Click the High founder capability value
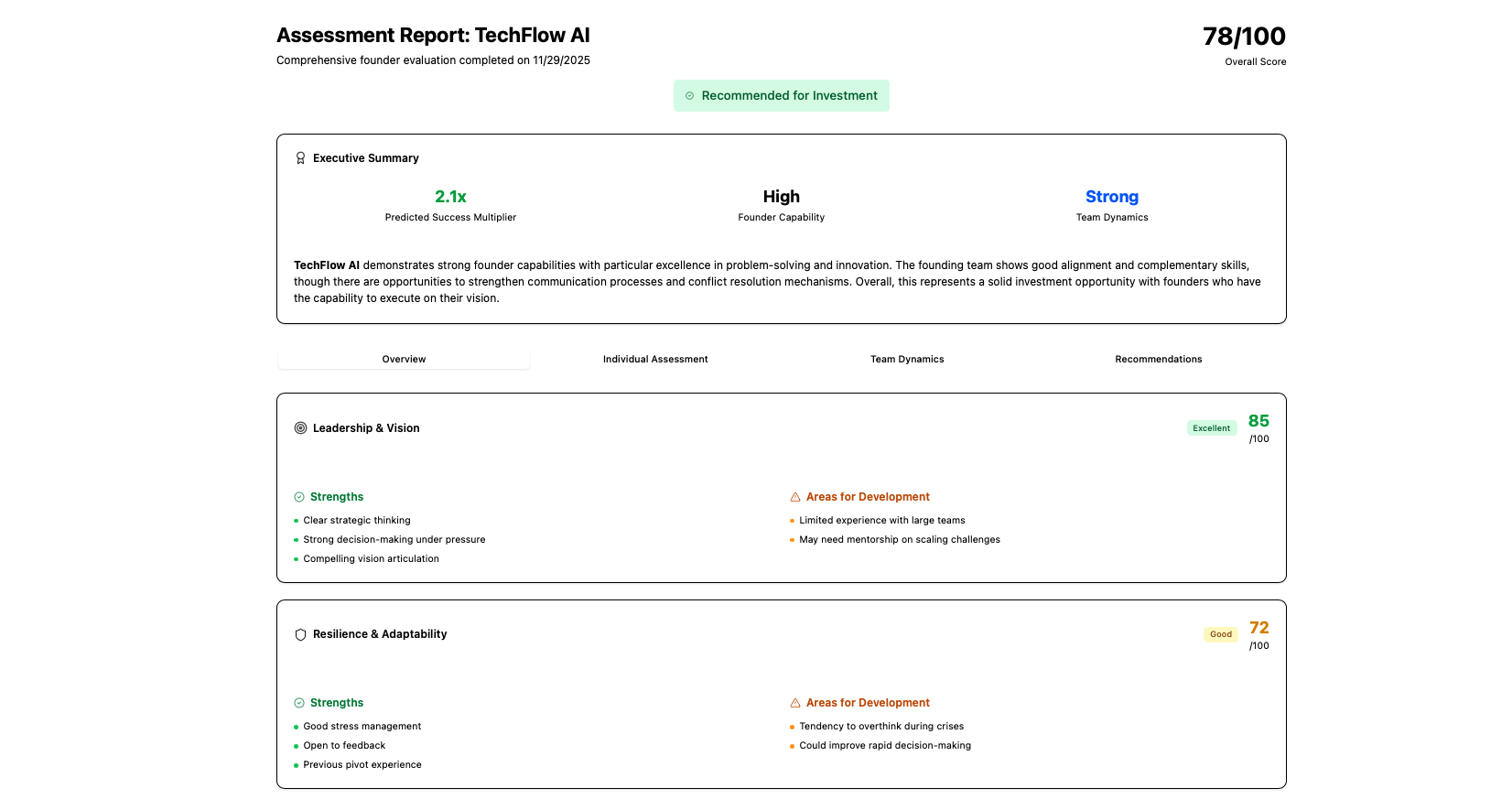This screenshot has width=1512, height=799. [x=782, y=197]
